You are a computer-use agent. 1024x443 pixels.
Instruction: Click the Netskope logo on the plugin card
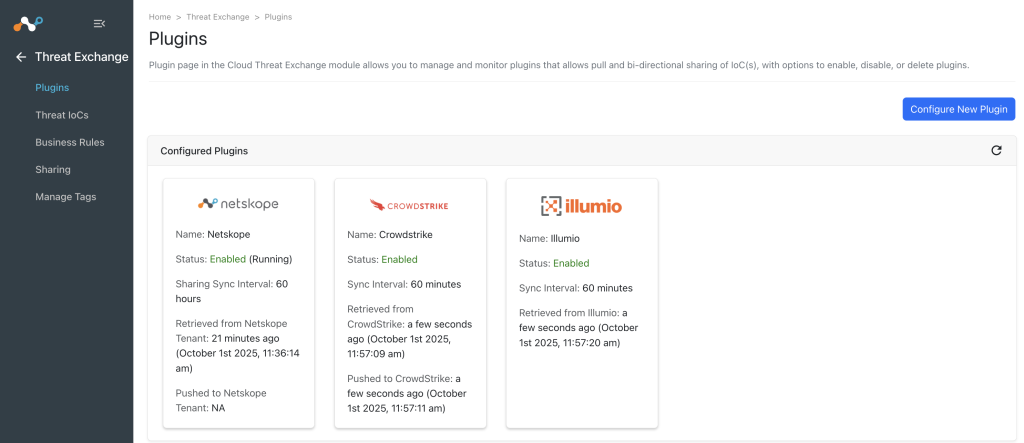(238, 204)
